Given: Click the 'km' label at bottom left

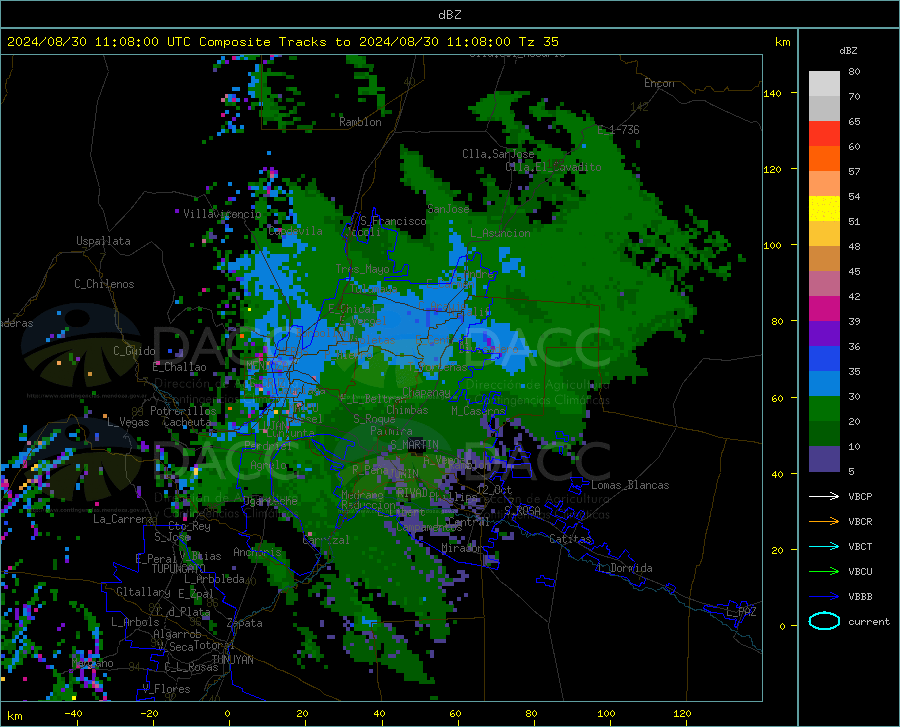Looking at the screenshot, I should point(14,716).
